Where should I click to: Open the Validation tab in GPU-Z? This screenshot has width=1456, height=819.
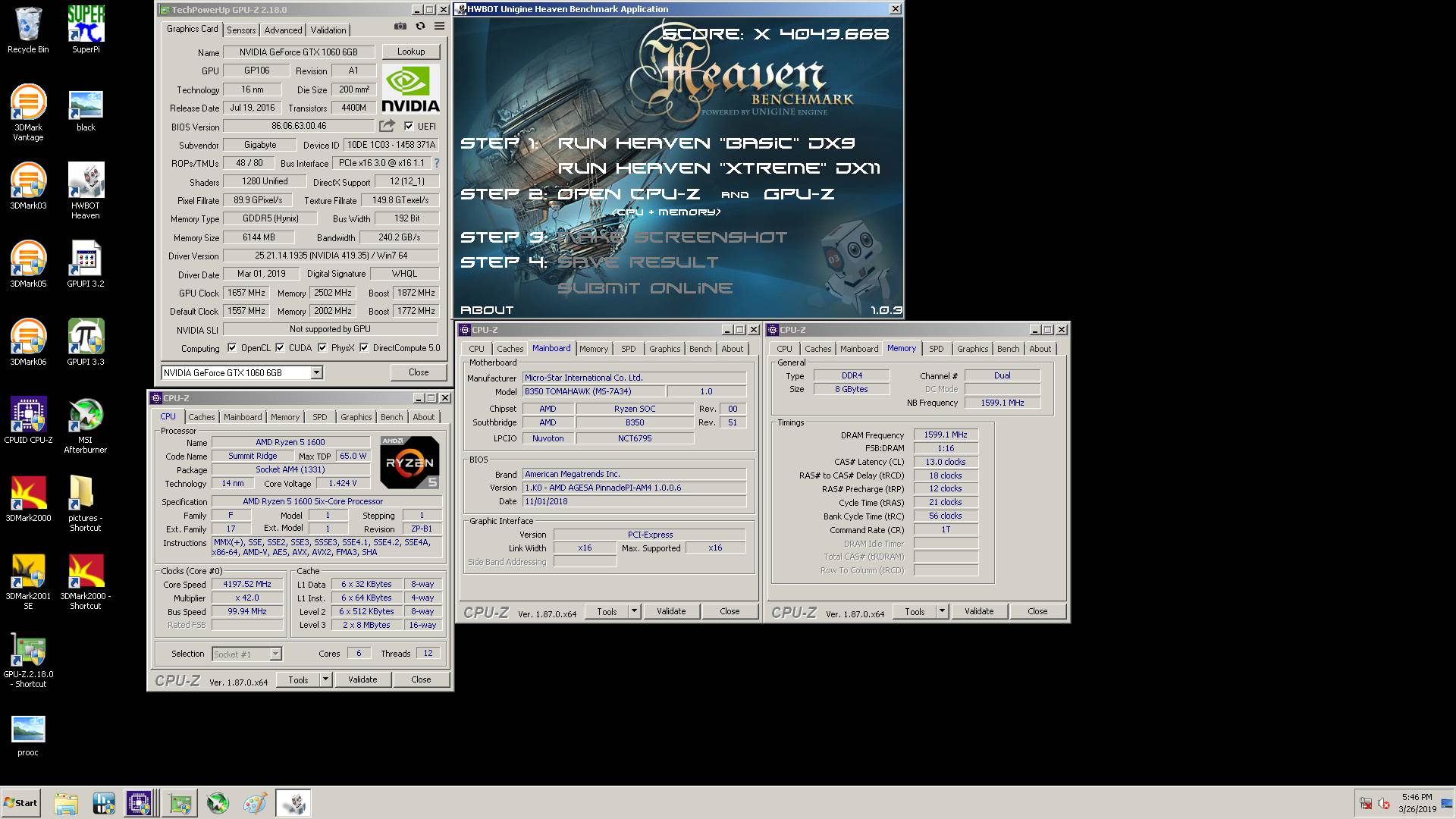point(328,30)
